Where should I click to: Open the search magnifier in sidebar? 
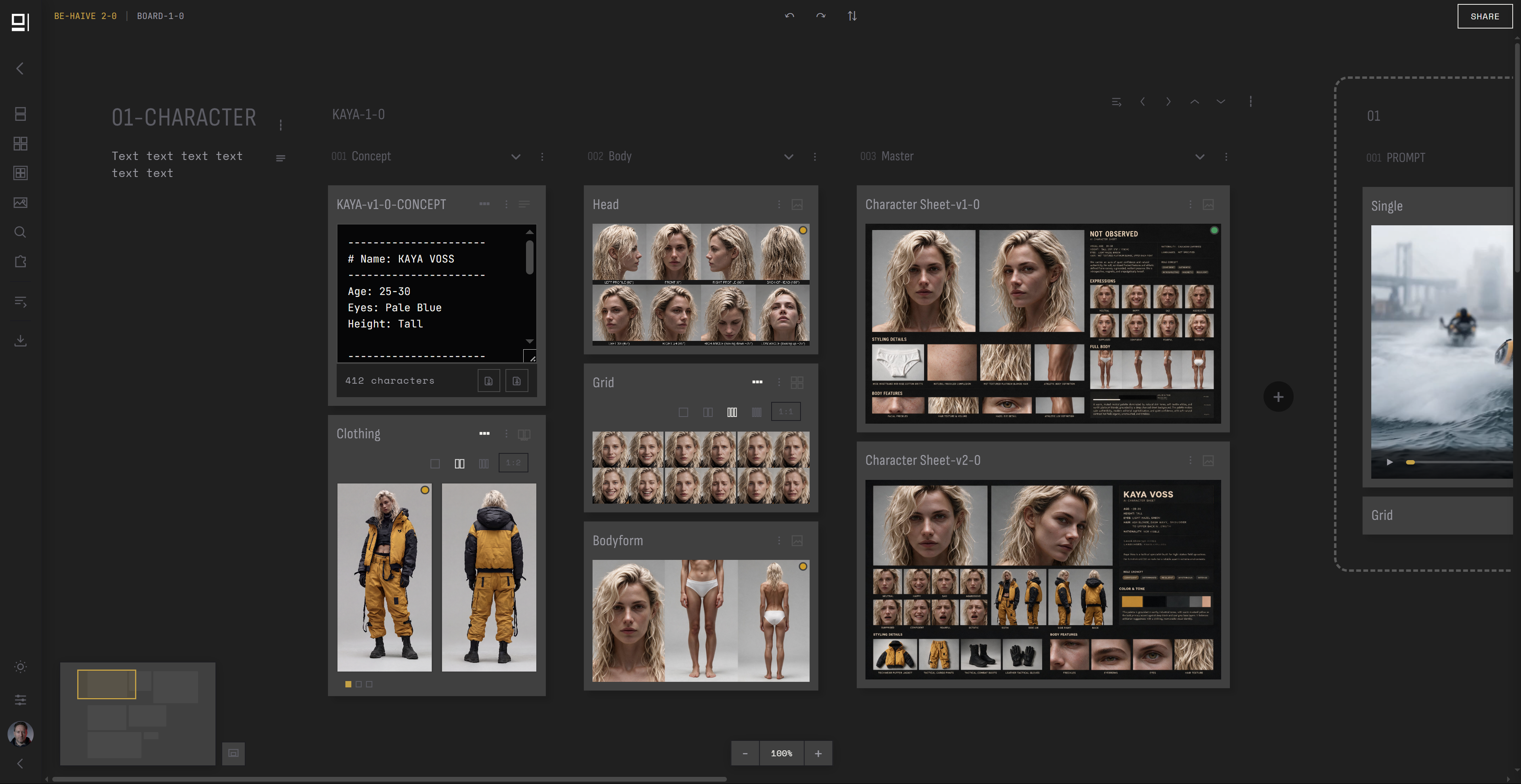coord(20,232)
